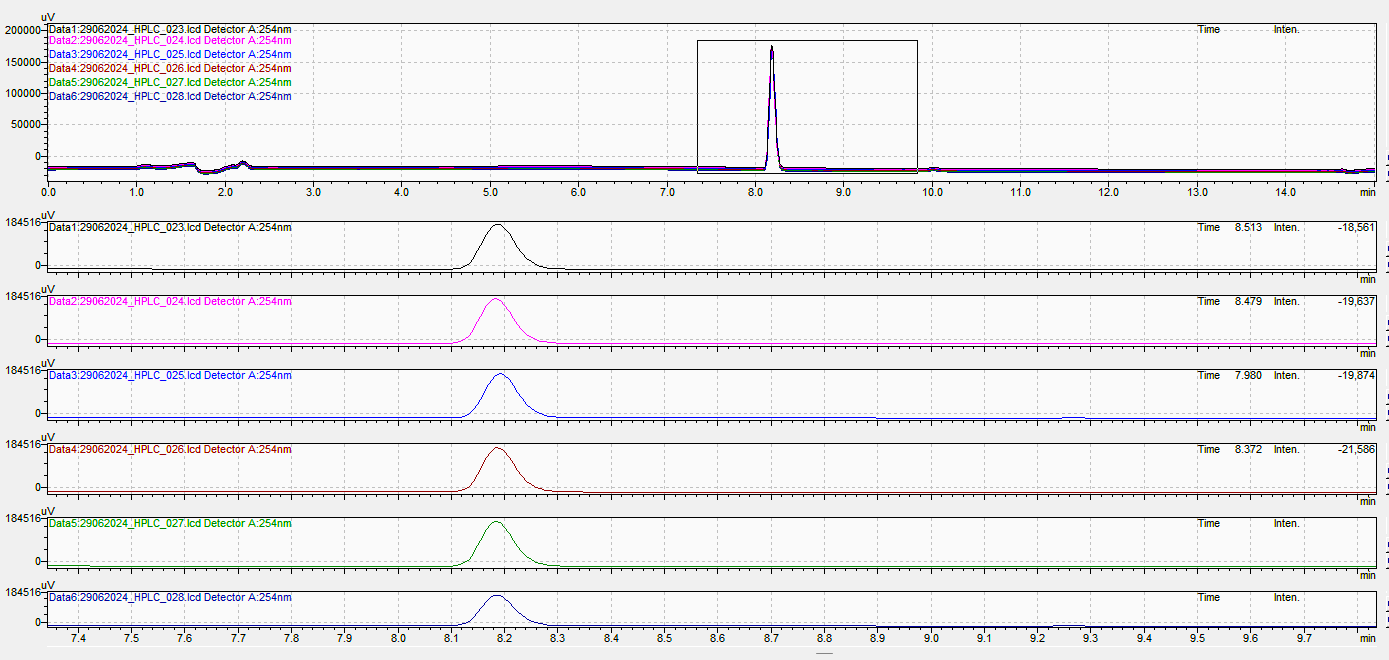Click the 7.980 time value in Data3 panel
This screenshot has height=660, width=1389.
(x=1246, y=376)
